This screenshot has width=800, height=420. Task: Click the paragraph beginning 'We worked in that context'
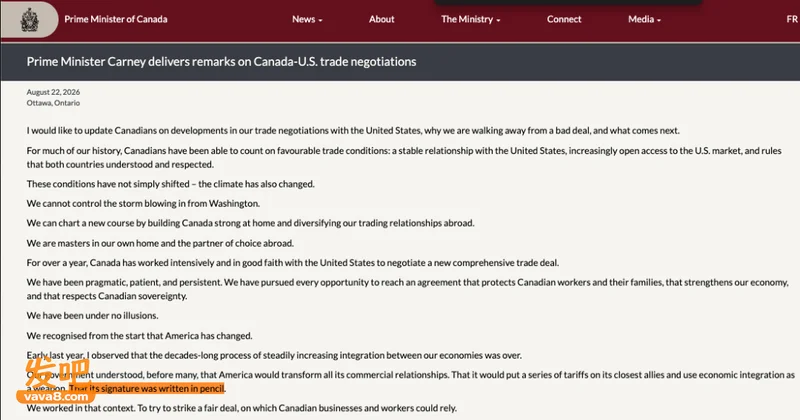(242, 408)
